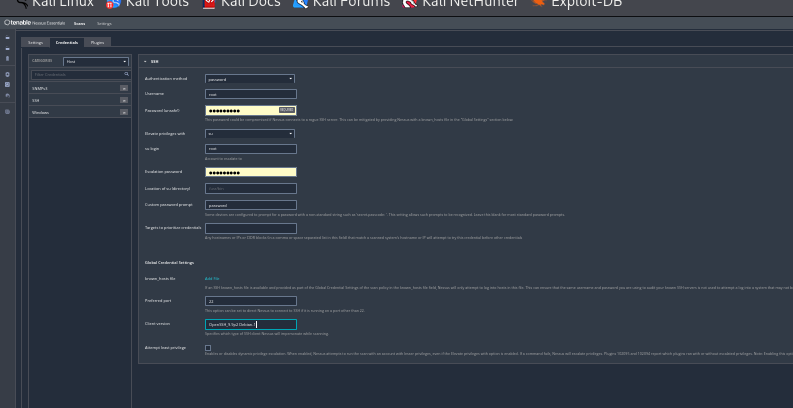Click the Global Credential Settings heading

(169, 263)
